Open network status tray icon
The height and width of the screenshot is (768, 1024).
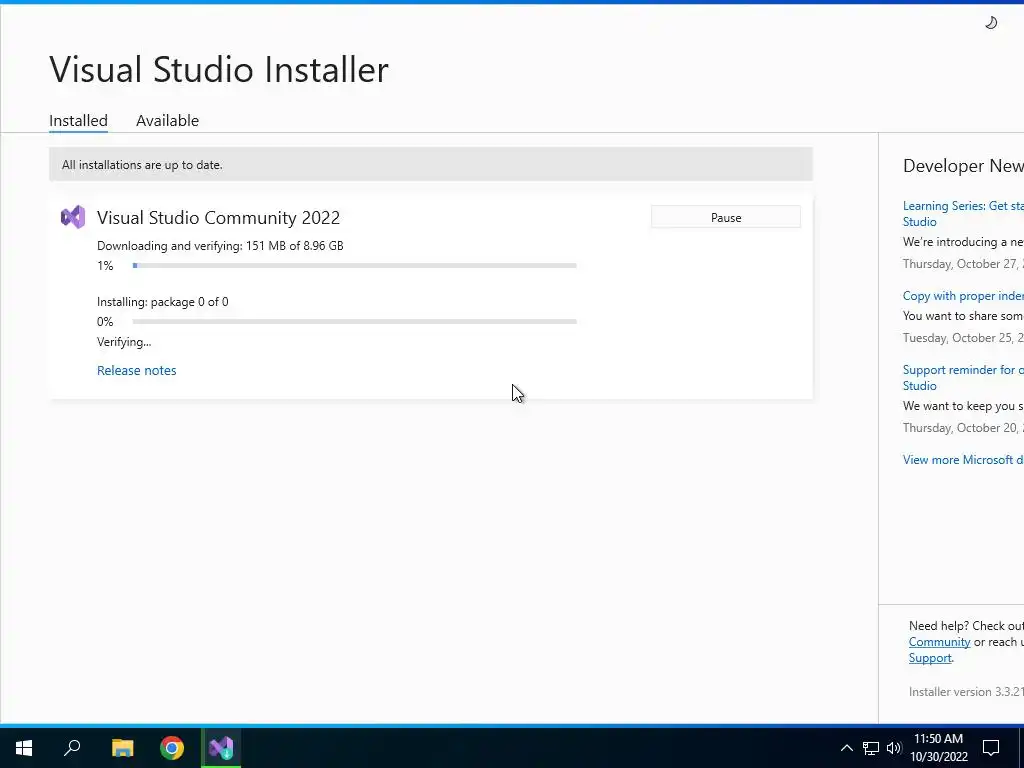(x=871, y=748)
